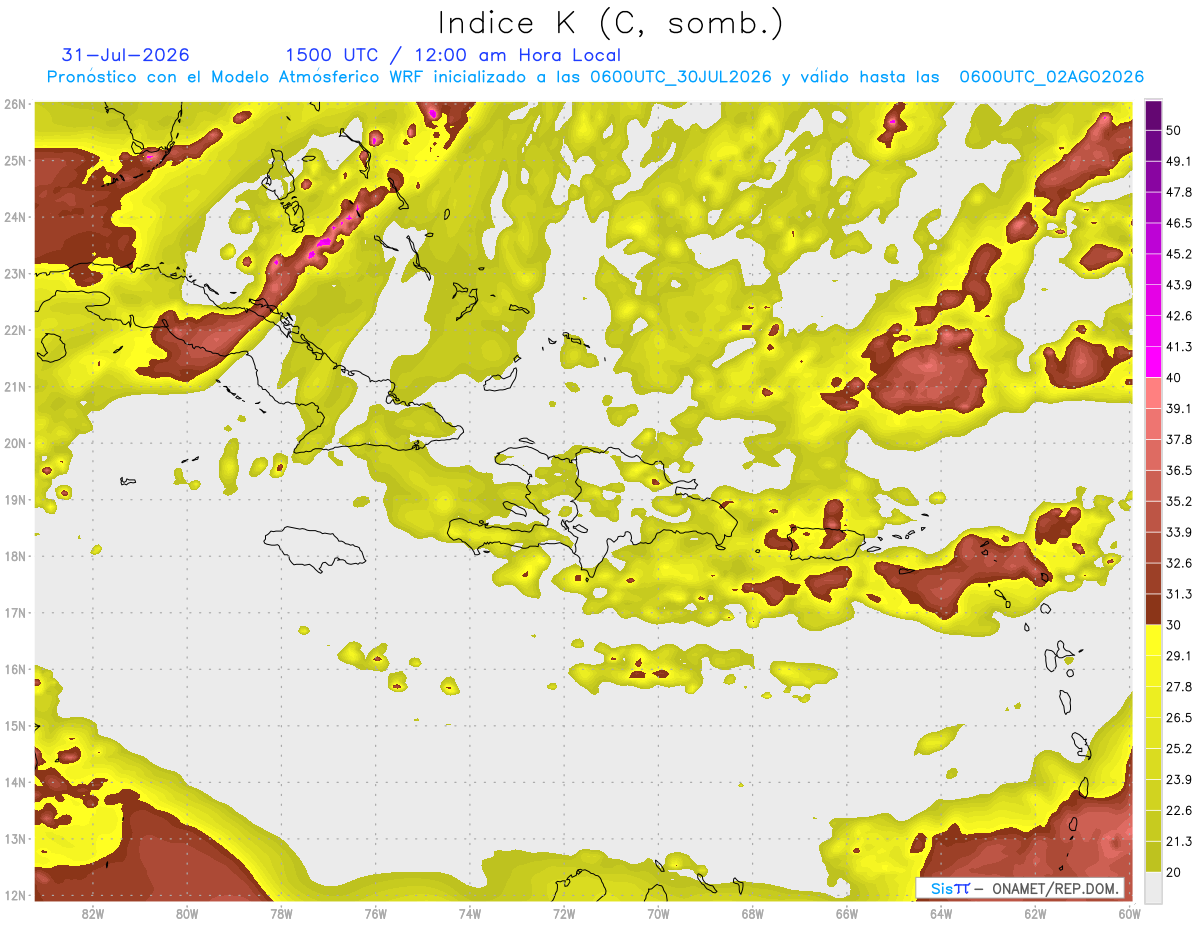Click the longitude label "68W"
Viewport: 1200px width, 927px height.
tap(752, 914)
